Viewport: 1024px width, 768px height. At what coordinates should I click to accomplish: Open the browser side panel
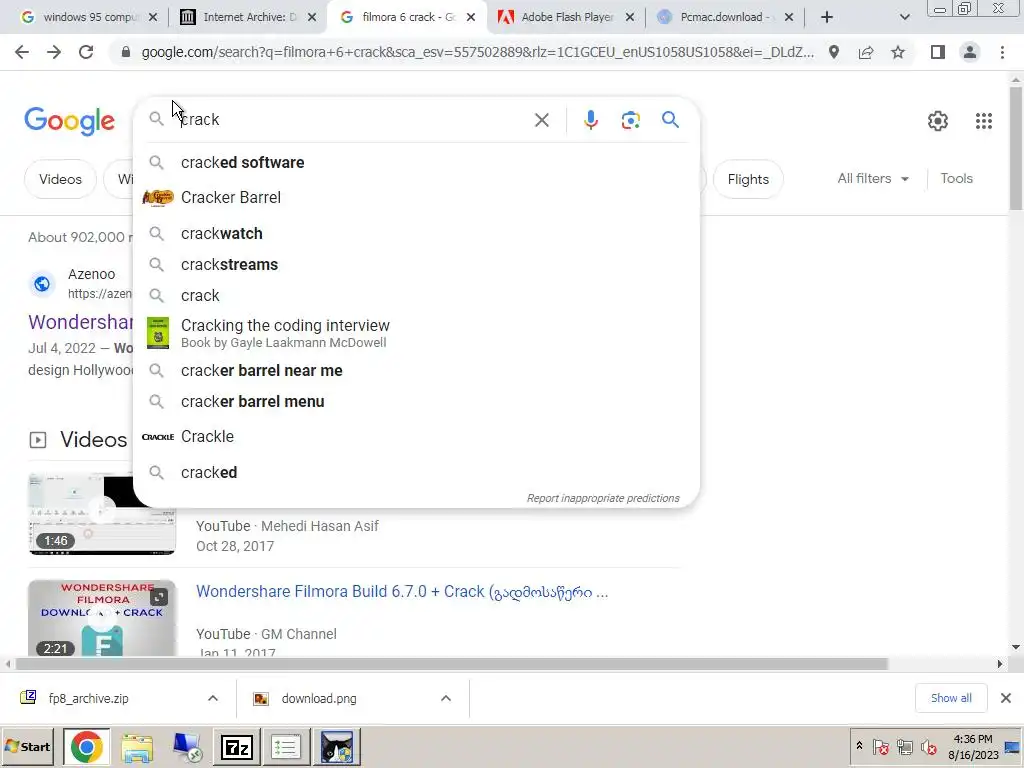[x=938, y=52]
